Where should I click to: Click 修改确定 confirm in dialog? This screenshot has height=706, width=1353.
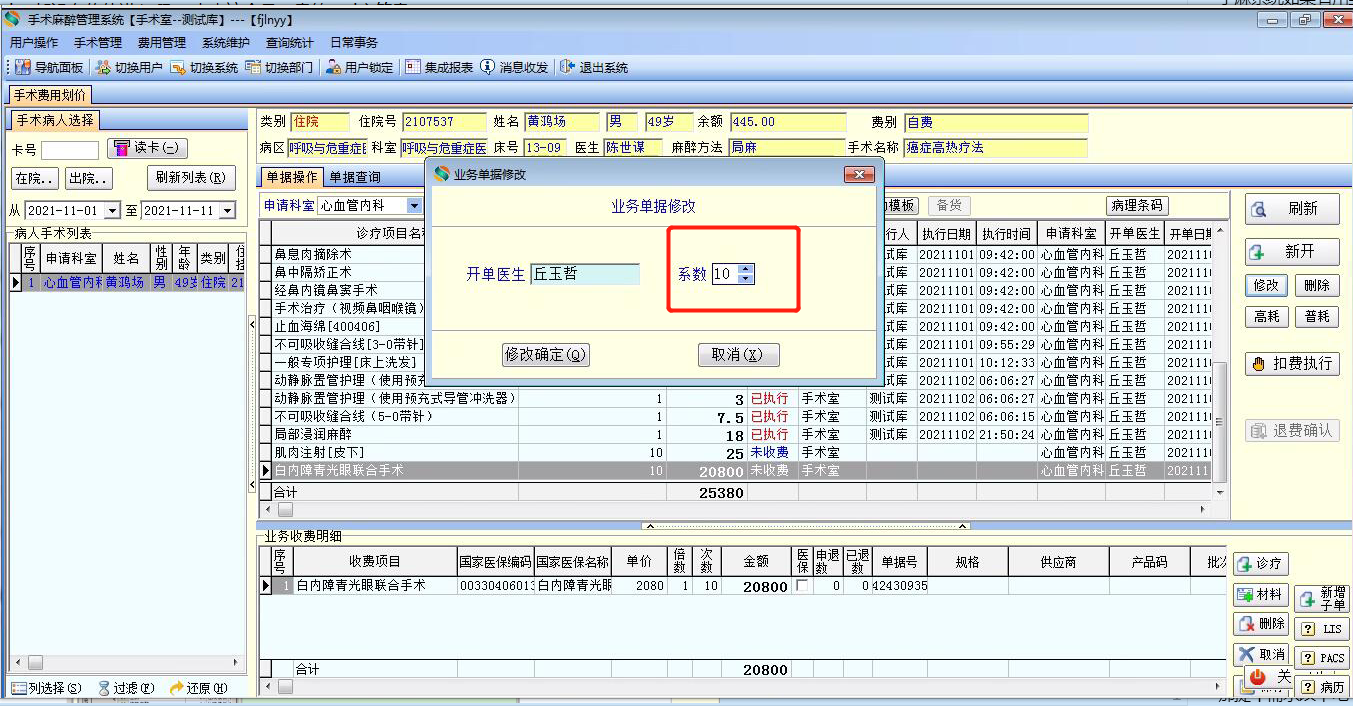pyautogui.click(x=545, y=355)
